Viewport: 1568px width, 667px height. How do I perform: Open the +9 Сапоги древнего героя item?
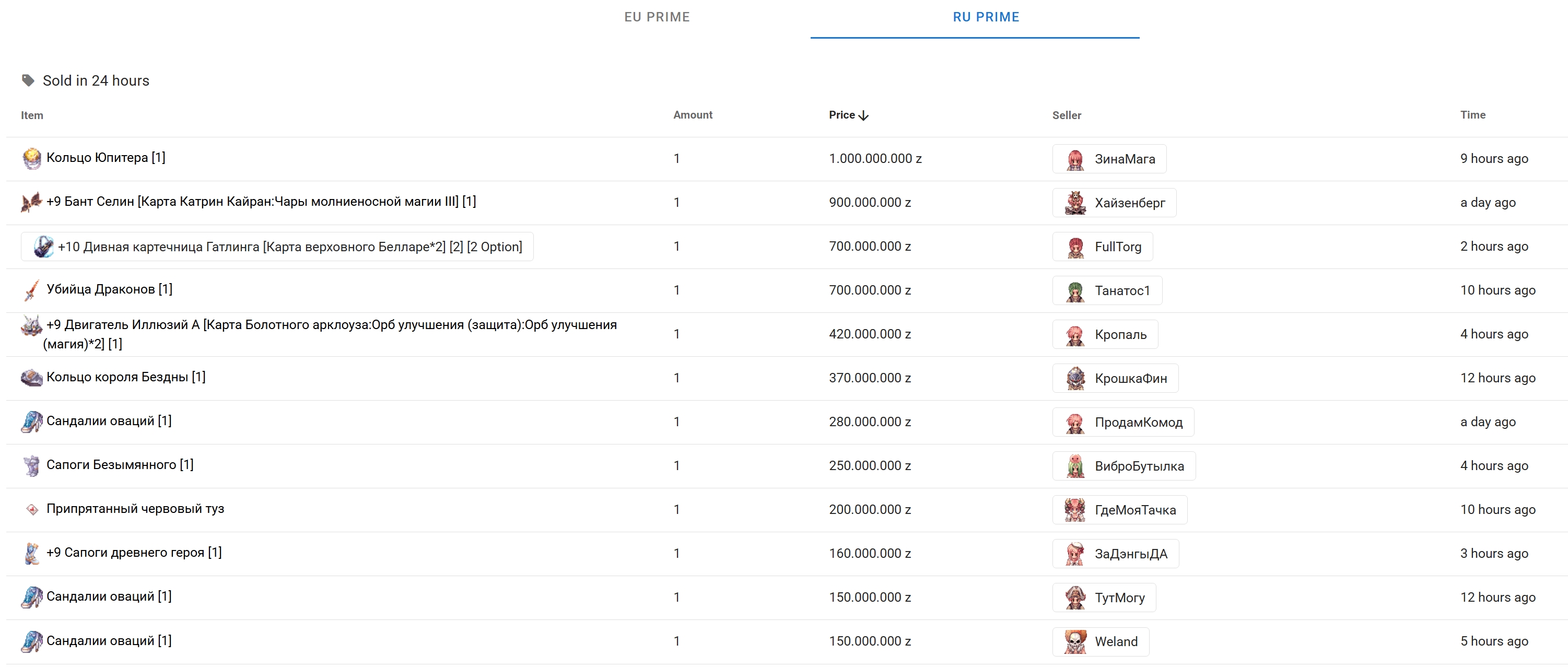(134, 553)
